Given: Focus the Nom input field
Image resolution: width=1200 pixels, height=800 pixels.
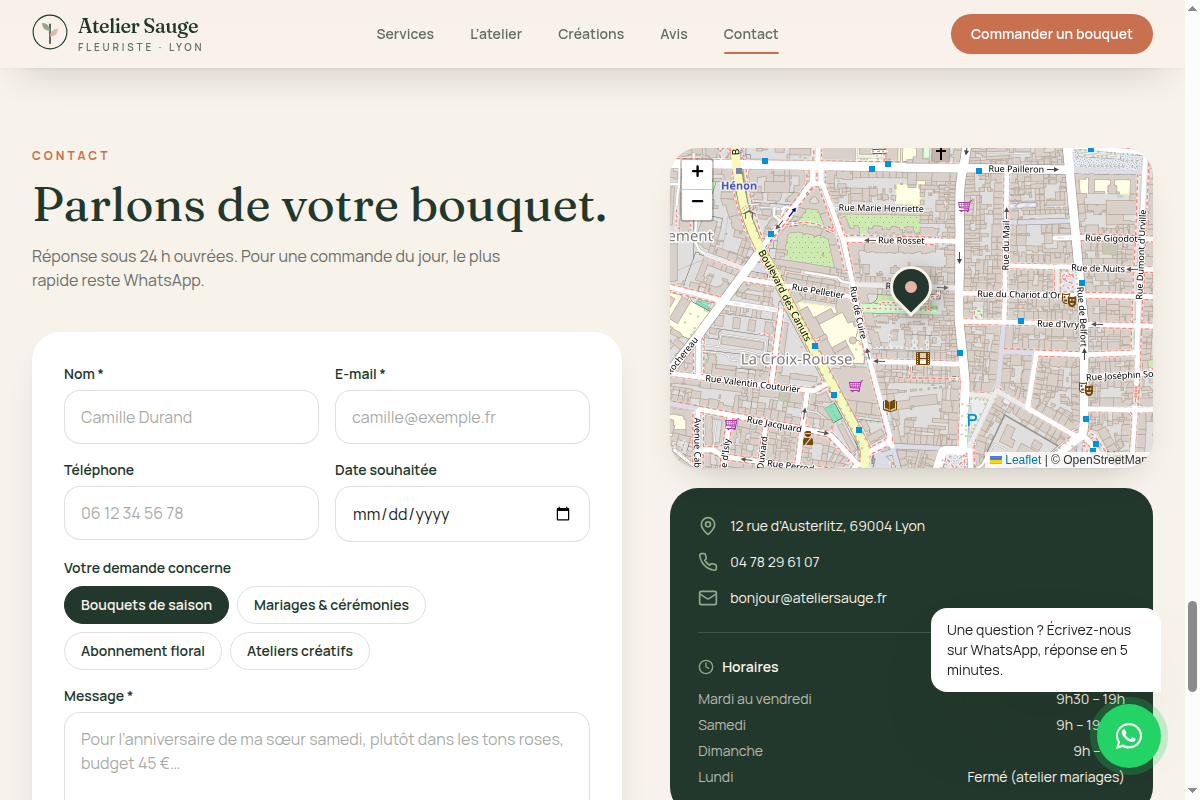Looking at the screenshot, I should pyautogui.click(x=191, y=417).
